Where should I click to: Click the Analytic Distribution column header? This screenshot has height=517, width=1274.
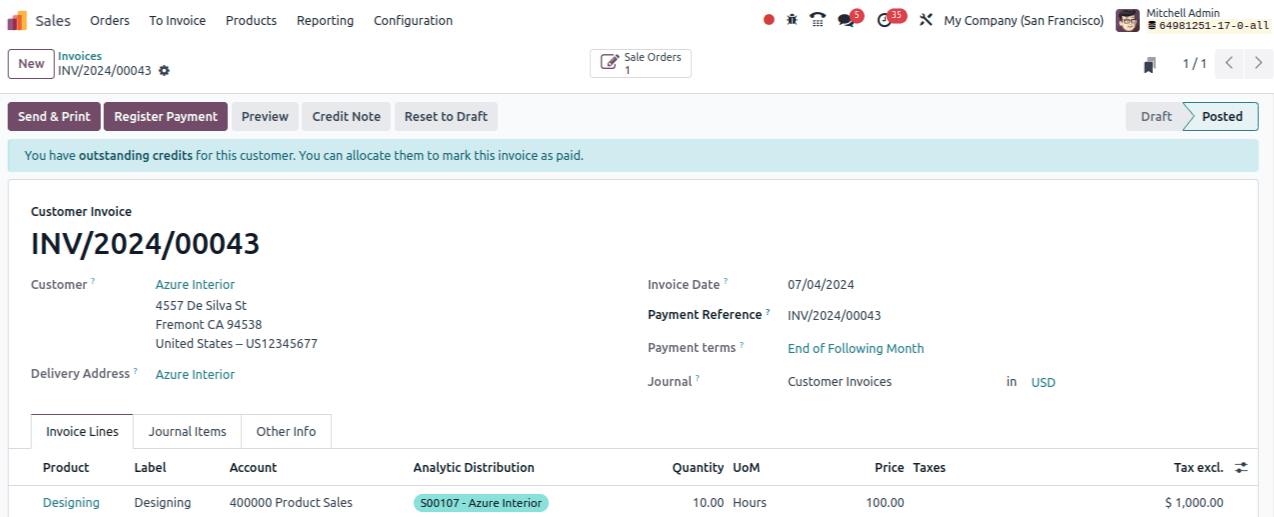[x=474, y=468]
